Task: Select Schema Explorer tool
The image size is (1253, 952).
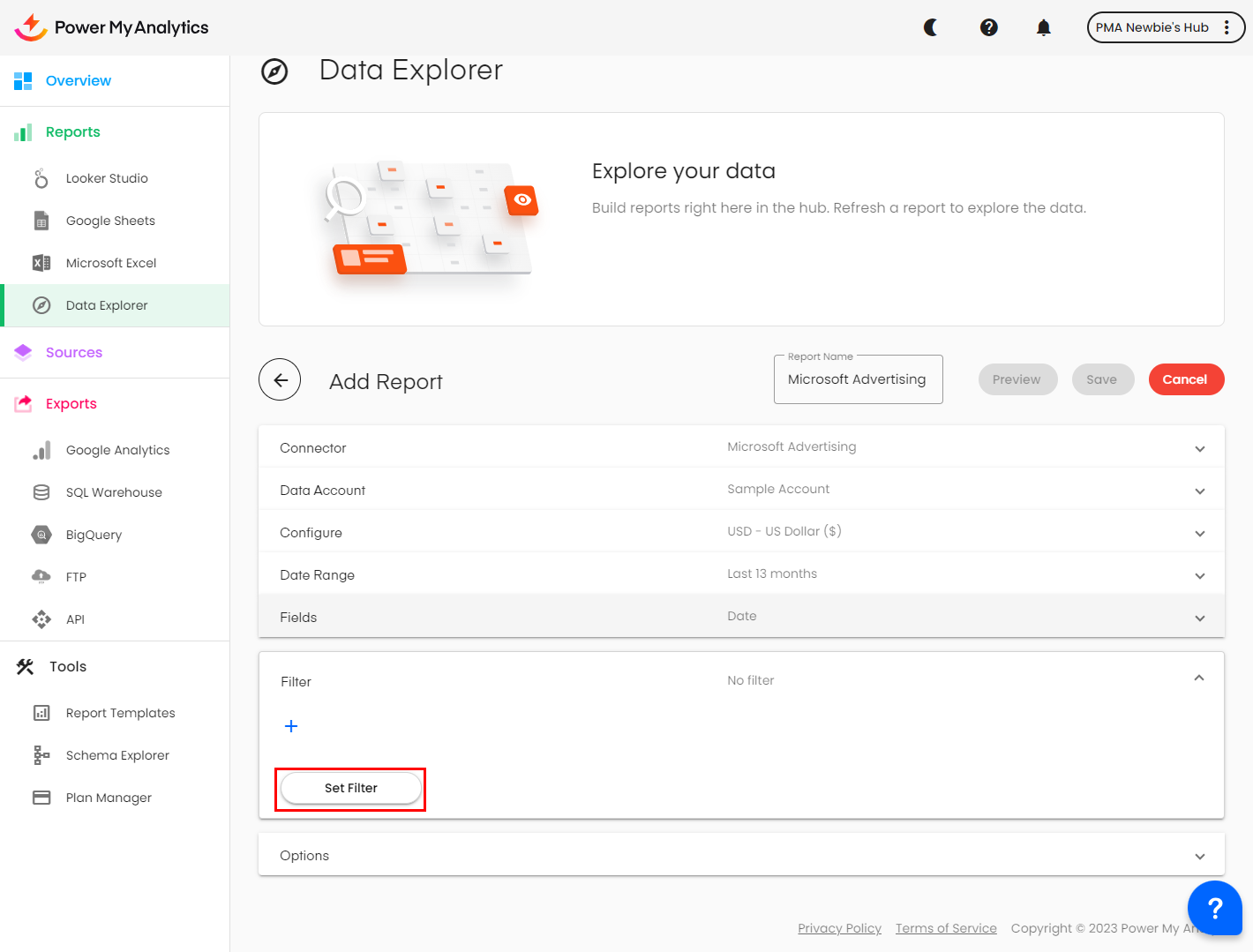Action: click(x=117, y=755)
